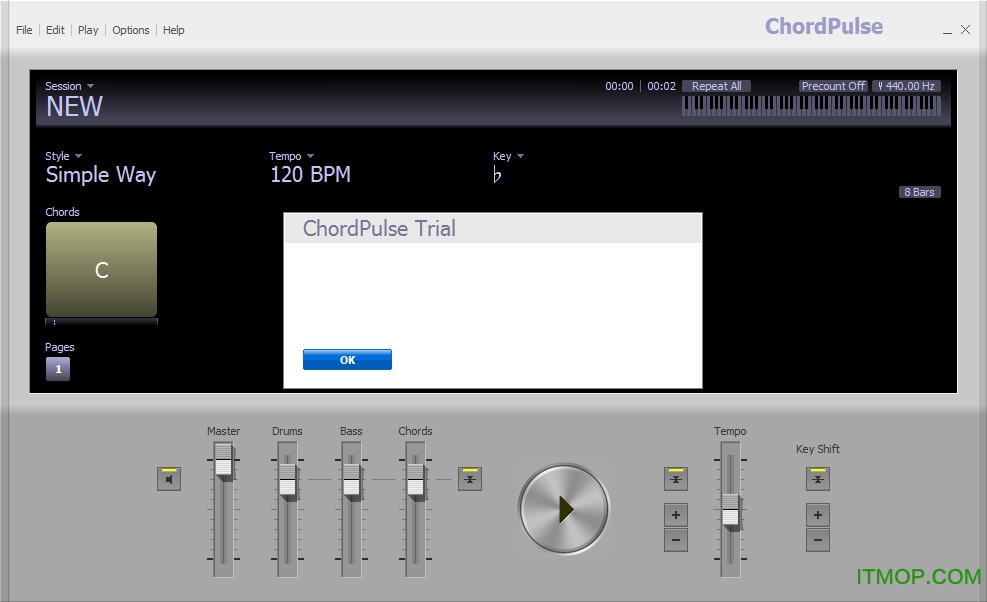
Task: Click OK in ChordPulse Trial dialog
Action: point(347,360)
